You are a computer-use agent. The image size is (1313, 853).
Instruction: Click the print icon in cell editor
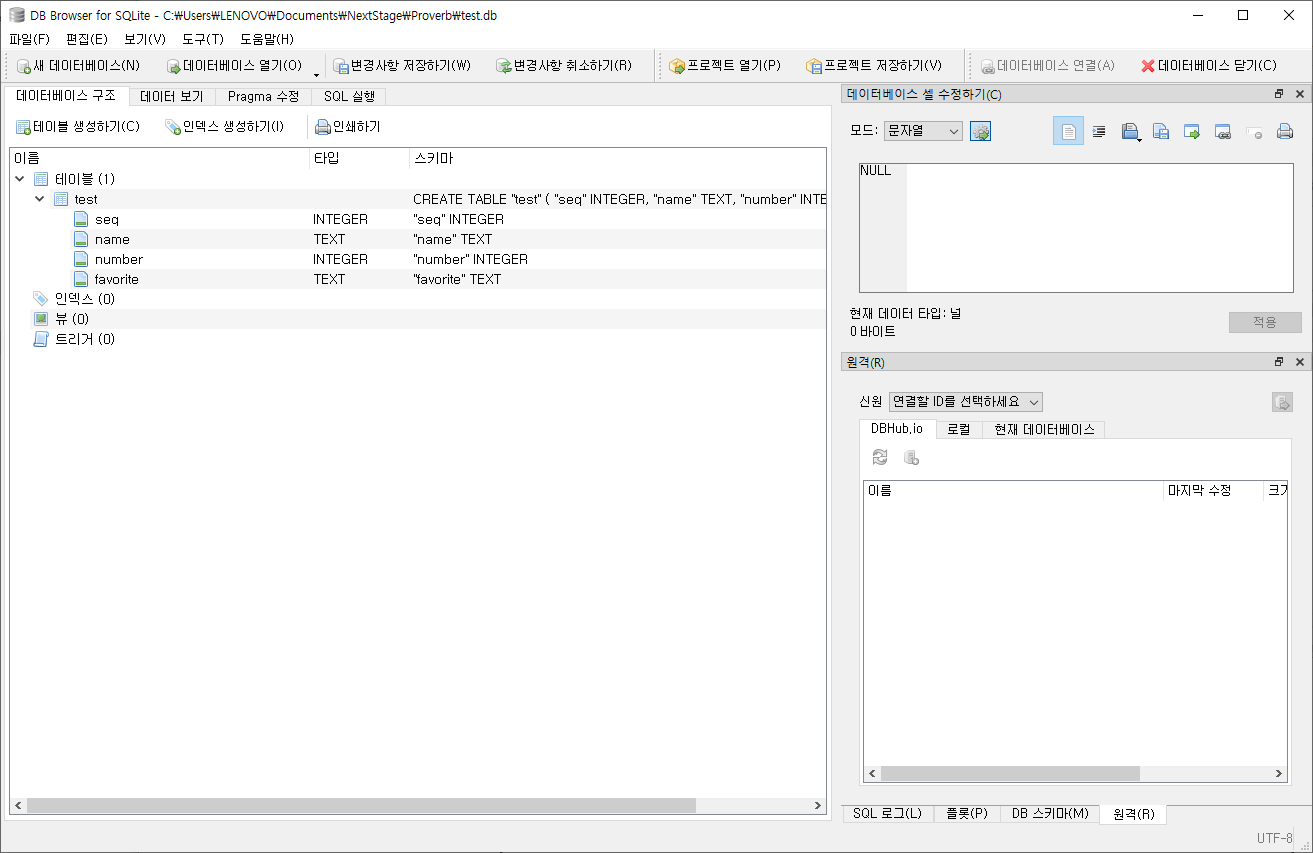1285,131
